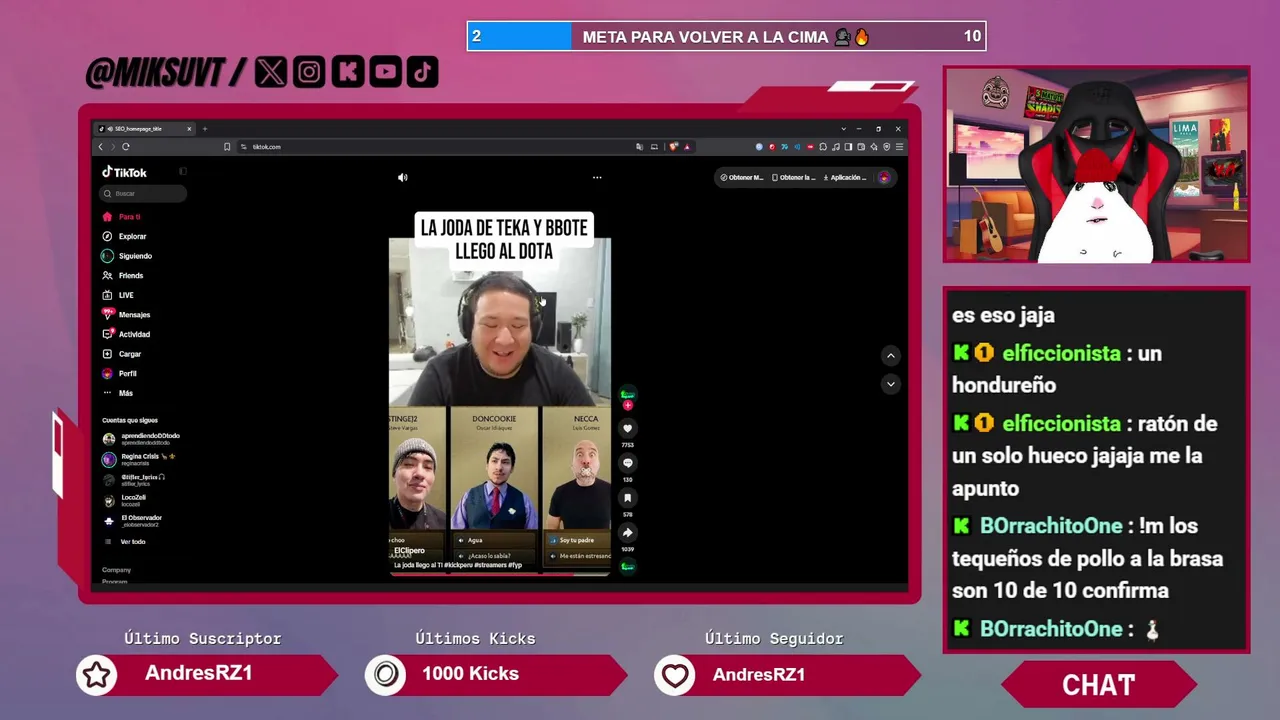
Task: Open a new browser tab
Action: click(x=205, y=129)
